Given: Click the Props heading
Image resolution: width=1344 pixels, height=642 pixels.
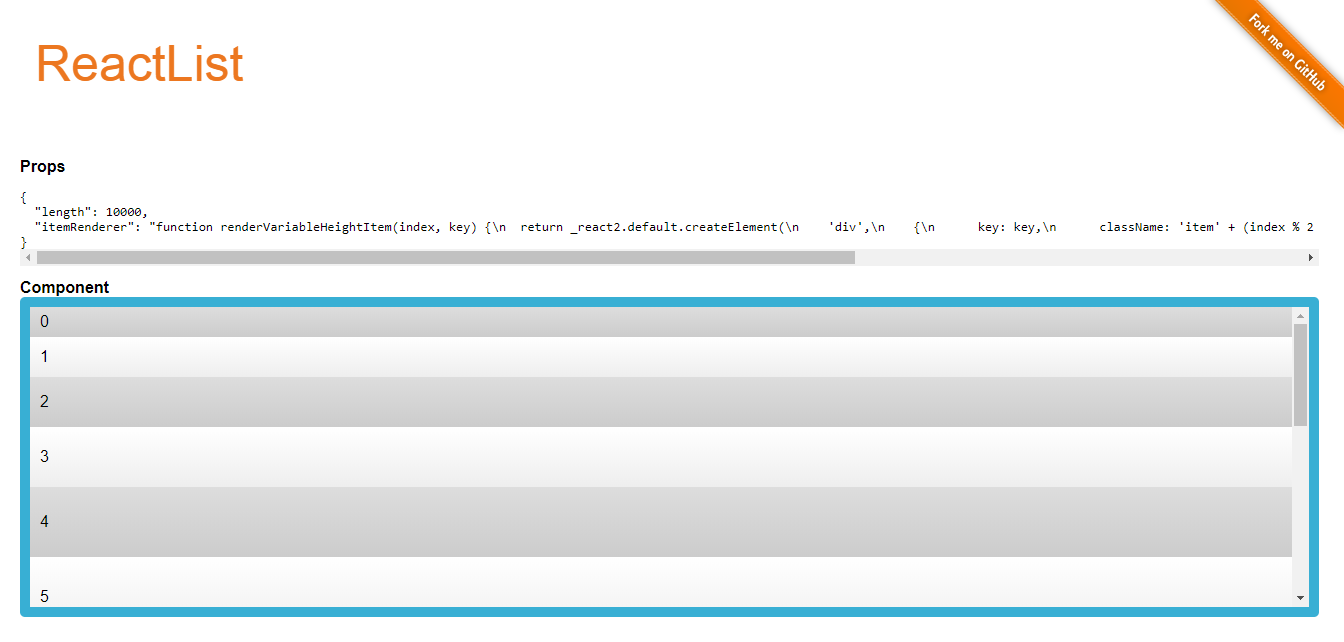Looking at the screenshot, I should click(x=42, y=166).
